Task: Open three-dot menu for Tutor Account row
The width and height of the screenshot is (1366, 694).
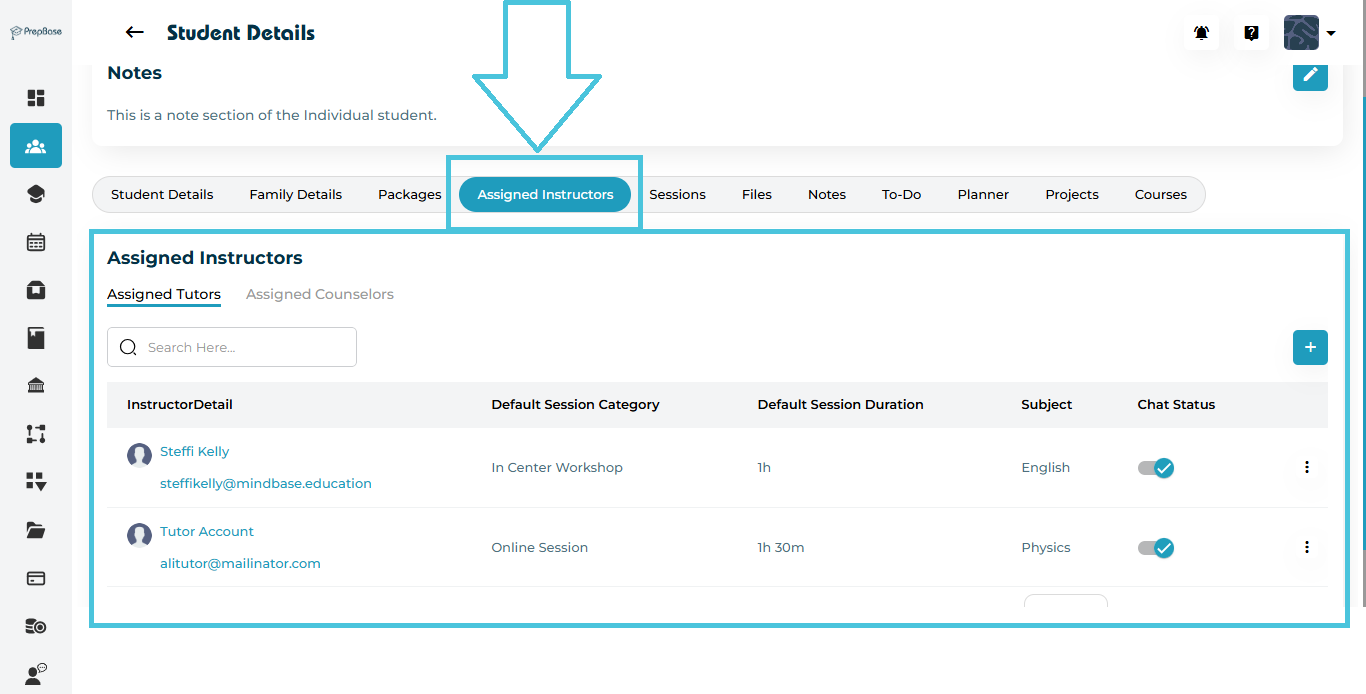Action: coord(1306,547)
